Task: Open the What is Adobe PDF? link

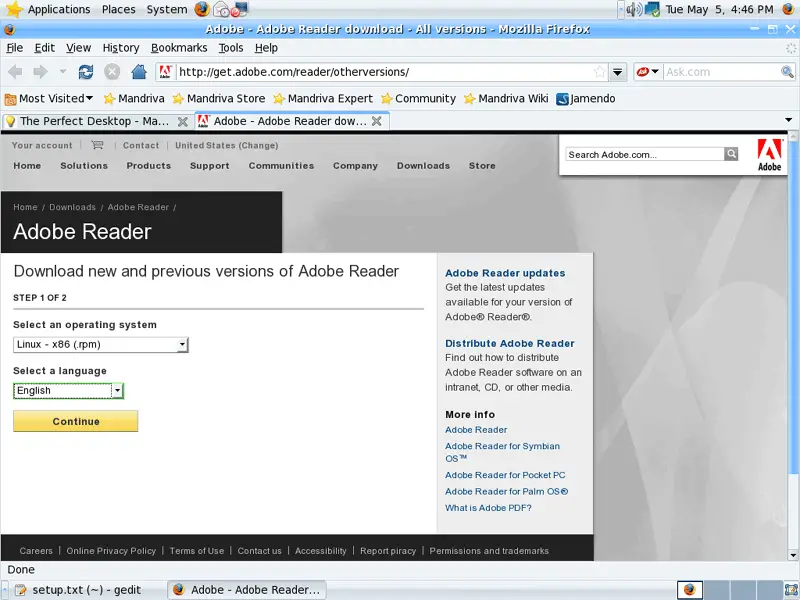Action: coord(488,508)
